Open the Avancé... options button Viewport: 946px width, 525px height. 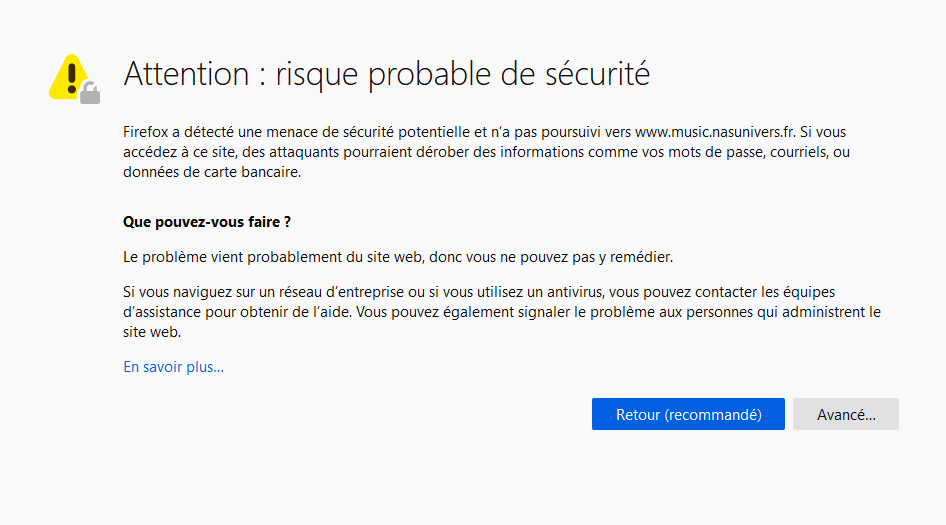pos(845,414)
